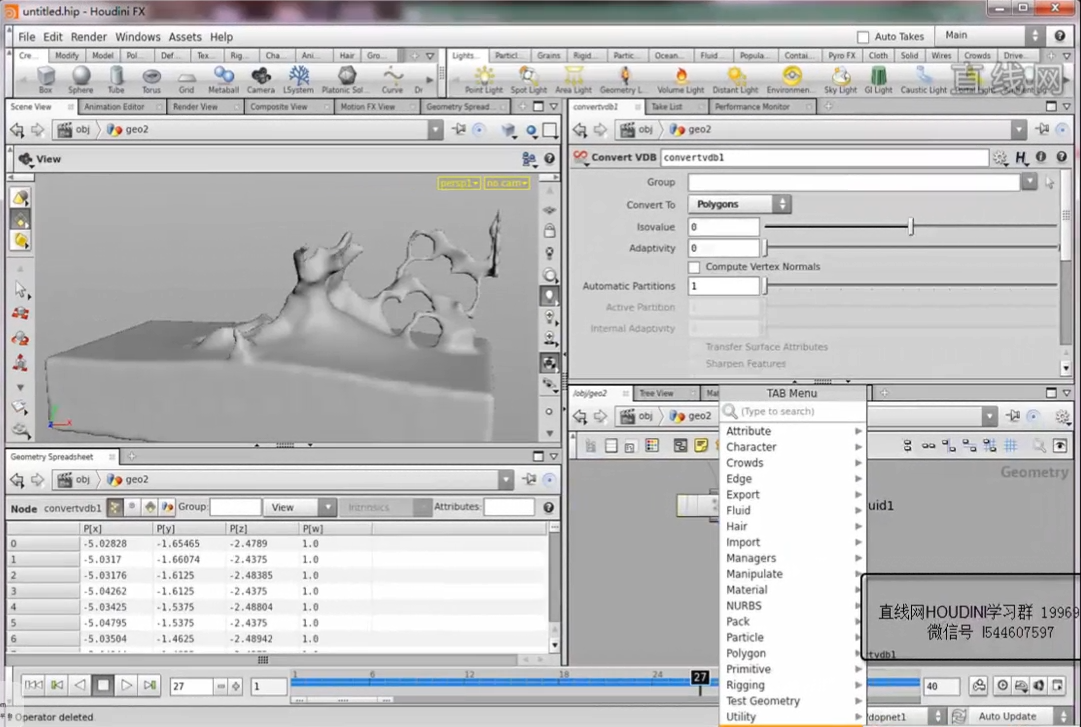Open the Render menu
The height and width of the screenshot is (727, 1081).
click(89, 37)
